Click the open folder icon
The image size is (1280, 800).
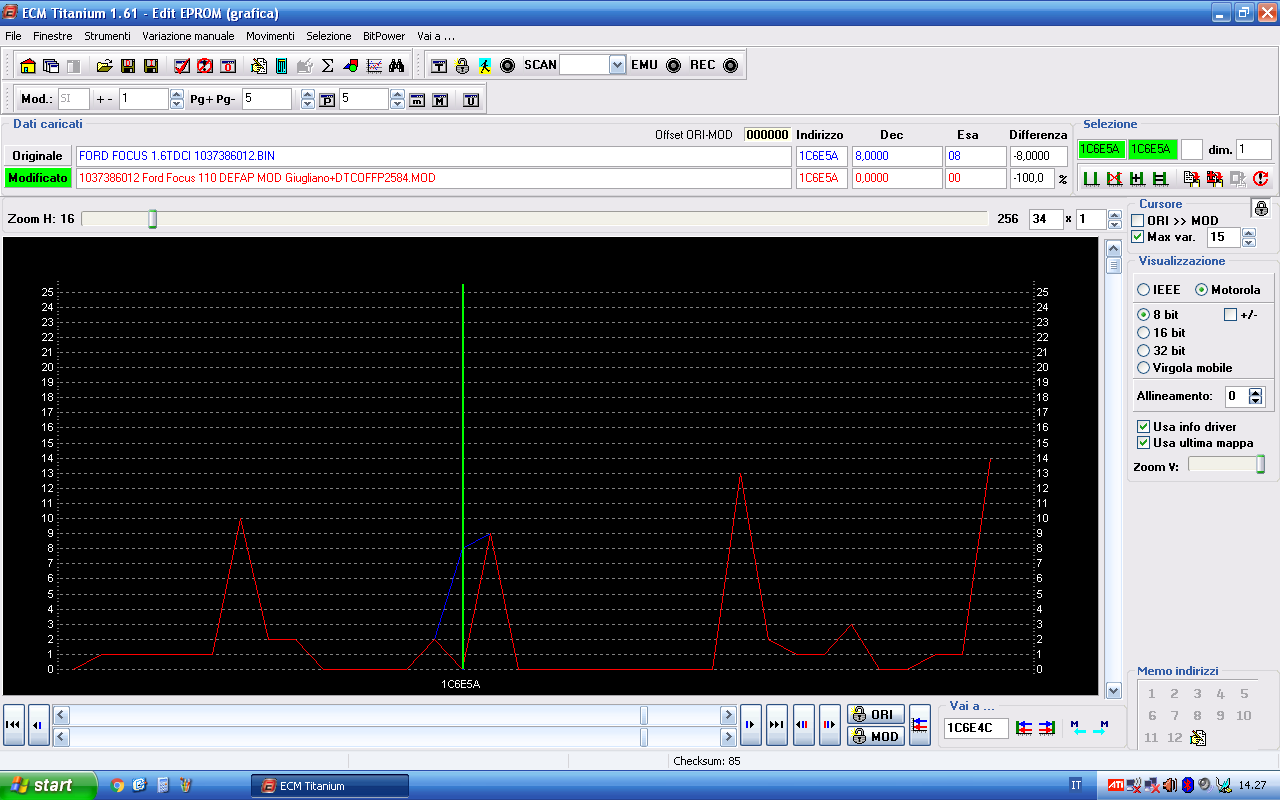tap(104, 66)
